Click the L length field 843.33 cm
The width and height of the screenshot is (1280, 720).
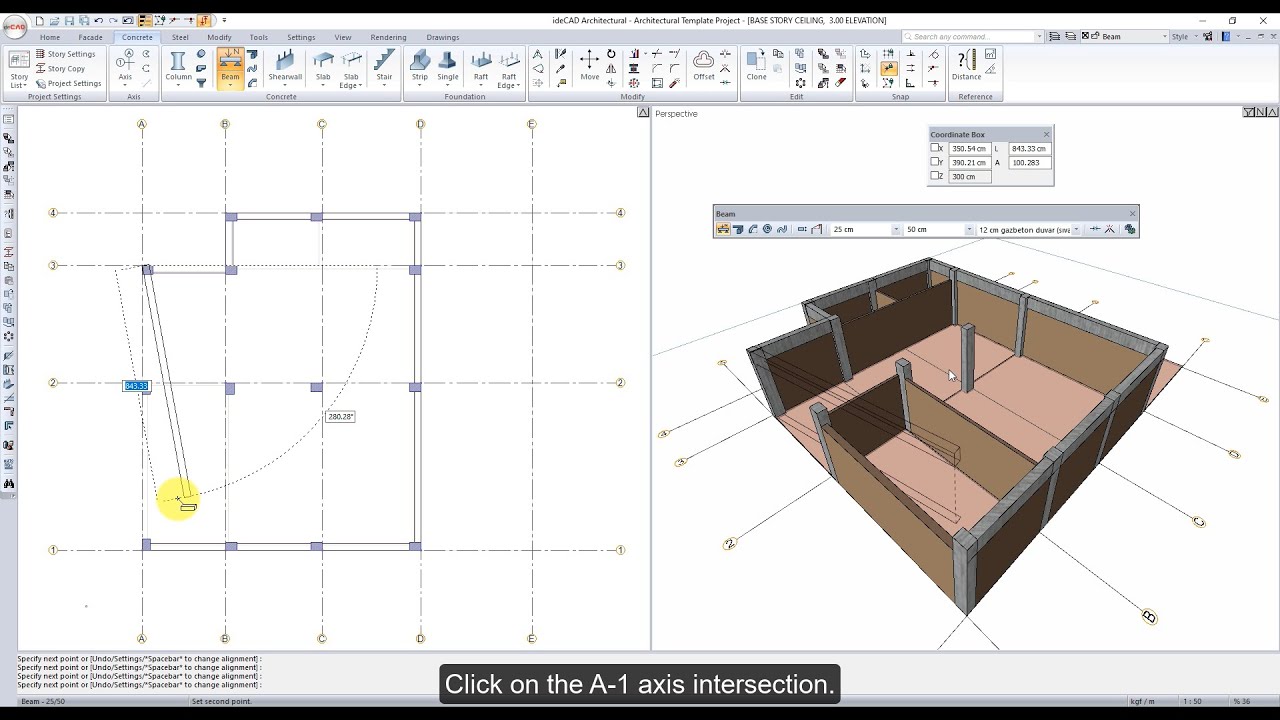click(1029, 148)
